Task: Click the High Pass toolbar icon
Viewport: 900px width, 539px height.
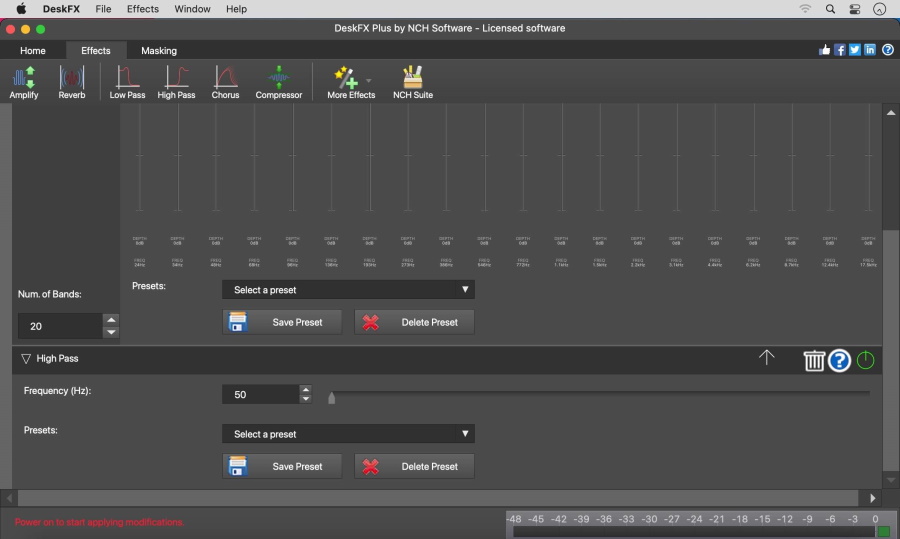Action: (176, 82)
